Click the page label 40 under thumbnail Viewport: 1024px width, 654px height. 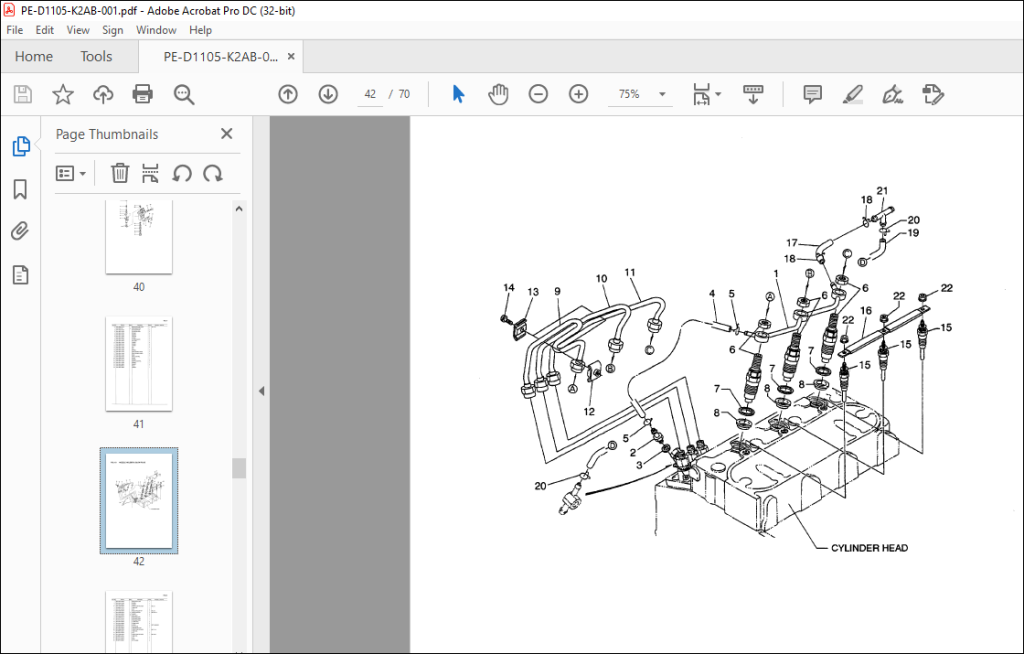click(138, 287)
